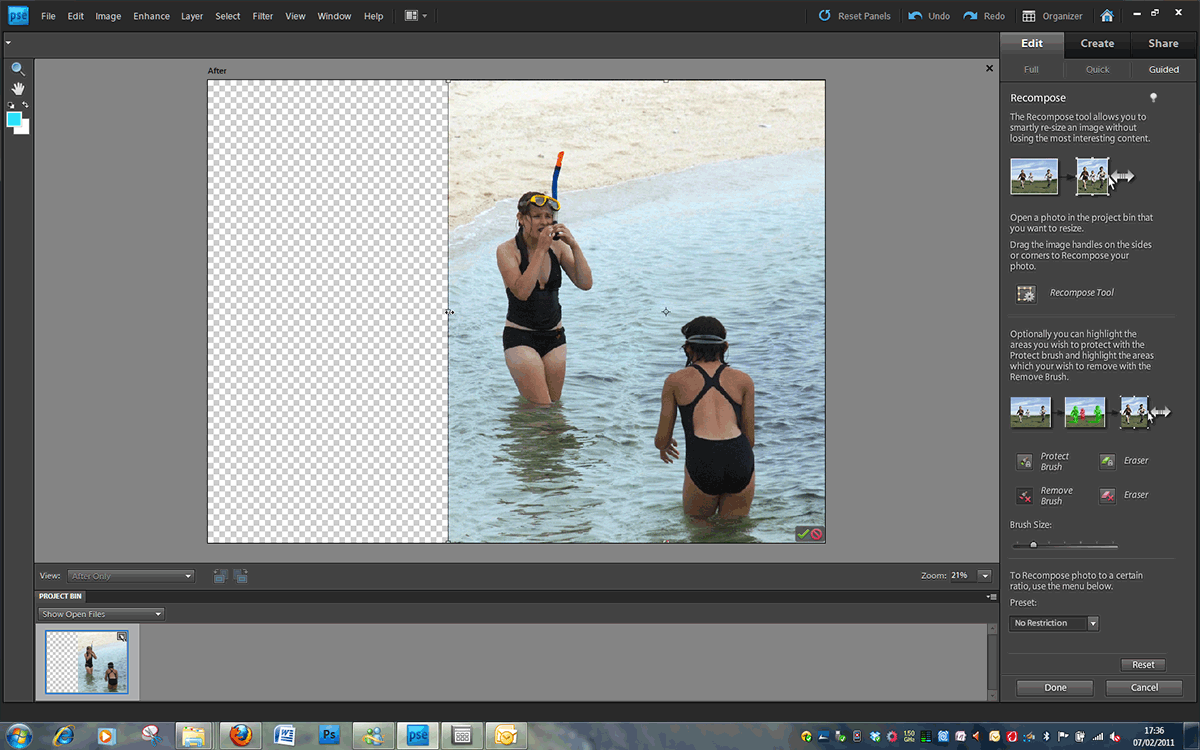This screenshot has width=1200, height=750.
Task: Pick the red Remove Eraser icon
Action: (x=1107, y=495)
